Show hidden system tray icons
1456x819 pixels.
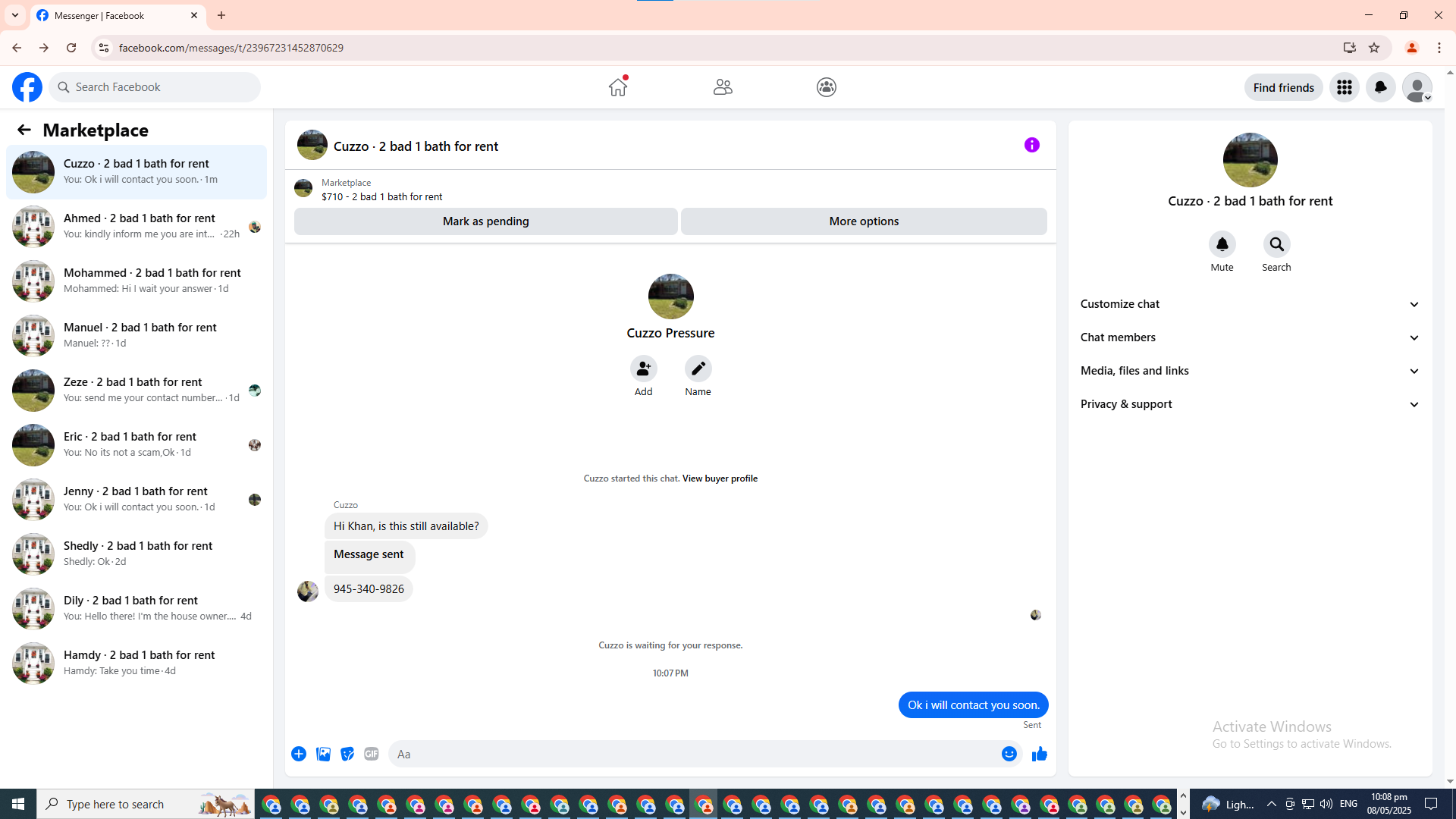click(1272, 804)
